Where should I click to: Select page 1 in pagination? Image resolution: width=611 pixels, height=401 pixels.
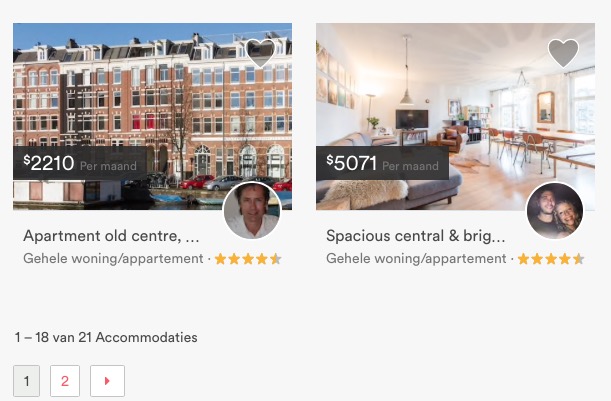pyautogui.click(x=26, y=381)
